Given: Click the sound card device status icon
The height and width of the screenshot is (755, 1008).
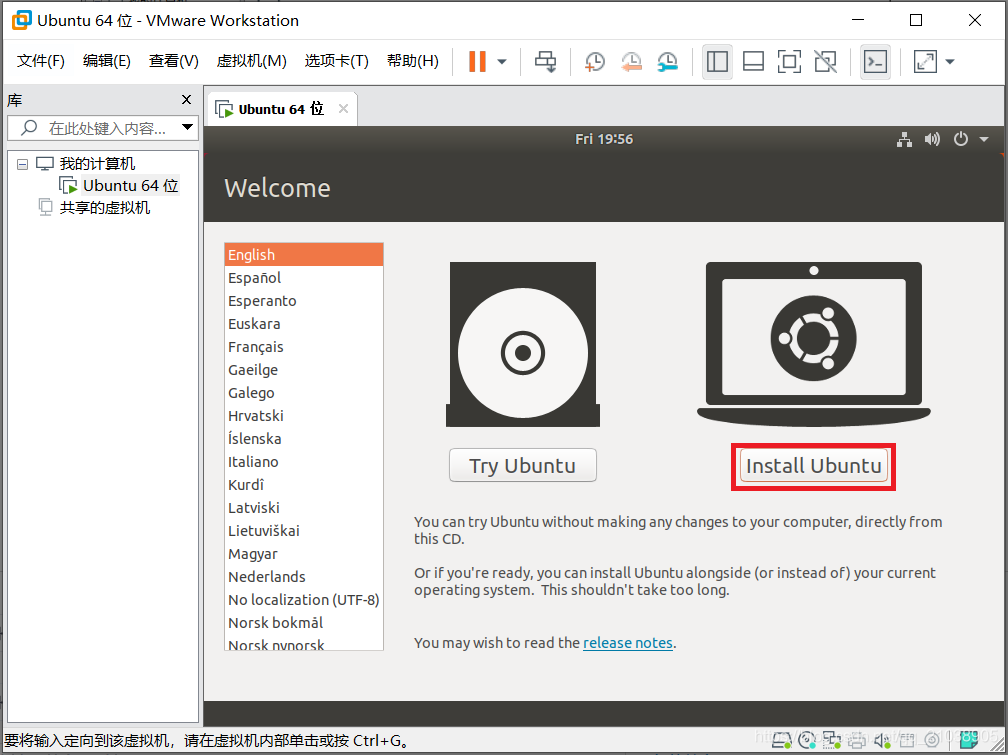Looking at the screenshot, I should [882, 740].
